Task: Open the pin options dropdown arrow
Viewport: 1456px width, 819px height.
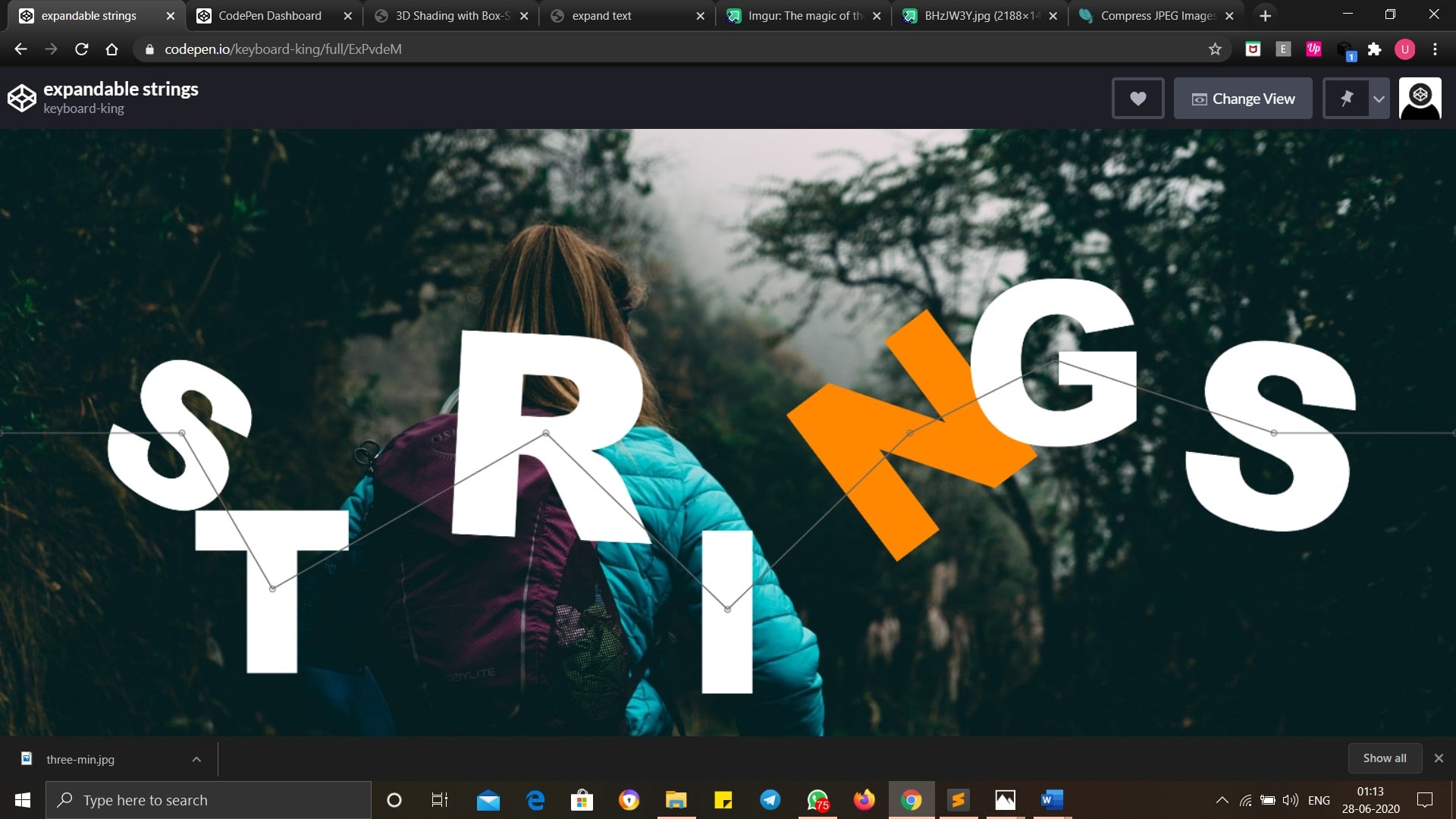Action: [1379, 99]
